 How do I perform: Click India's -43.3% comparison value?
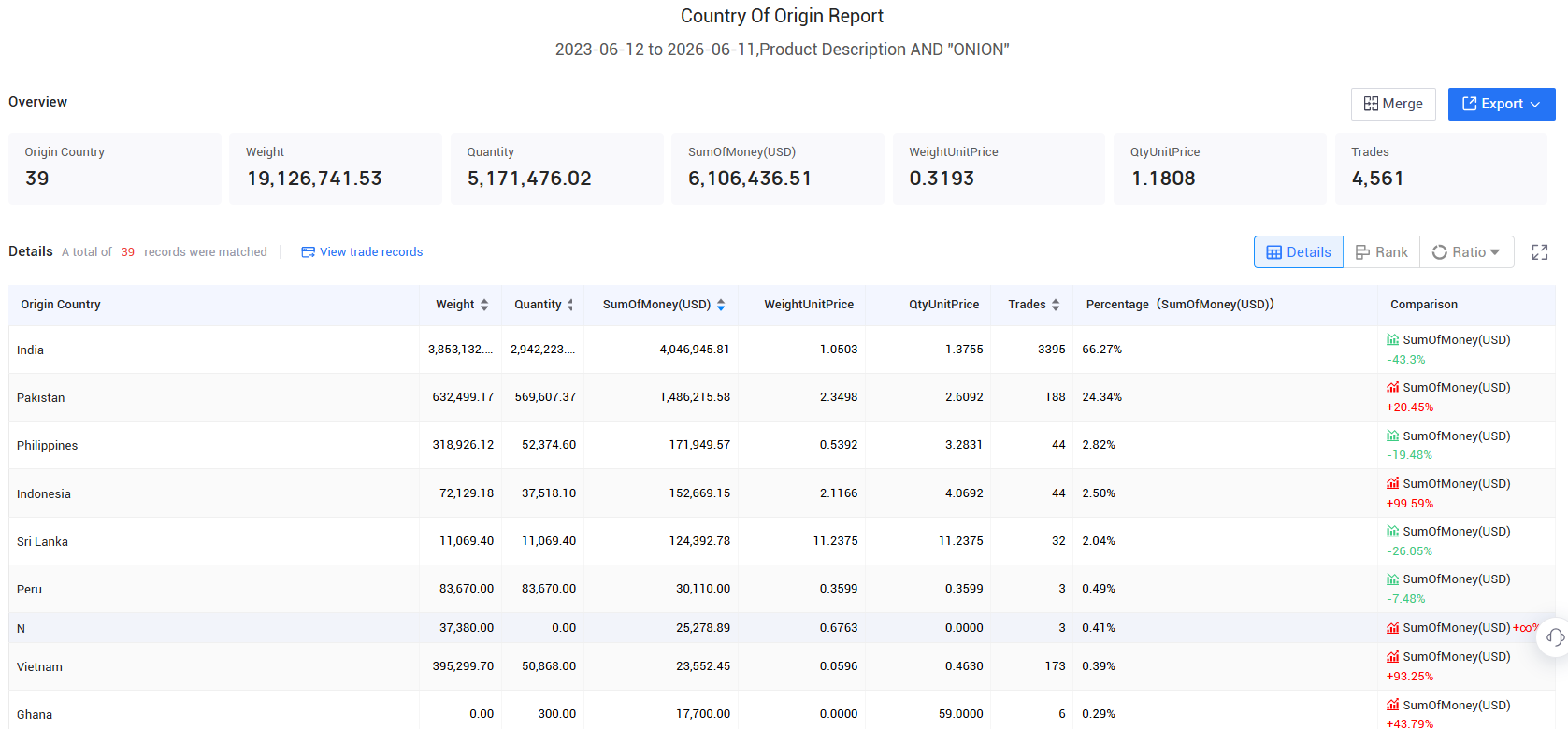1405,360
